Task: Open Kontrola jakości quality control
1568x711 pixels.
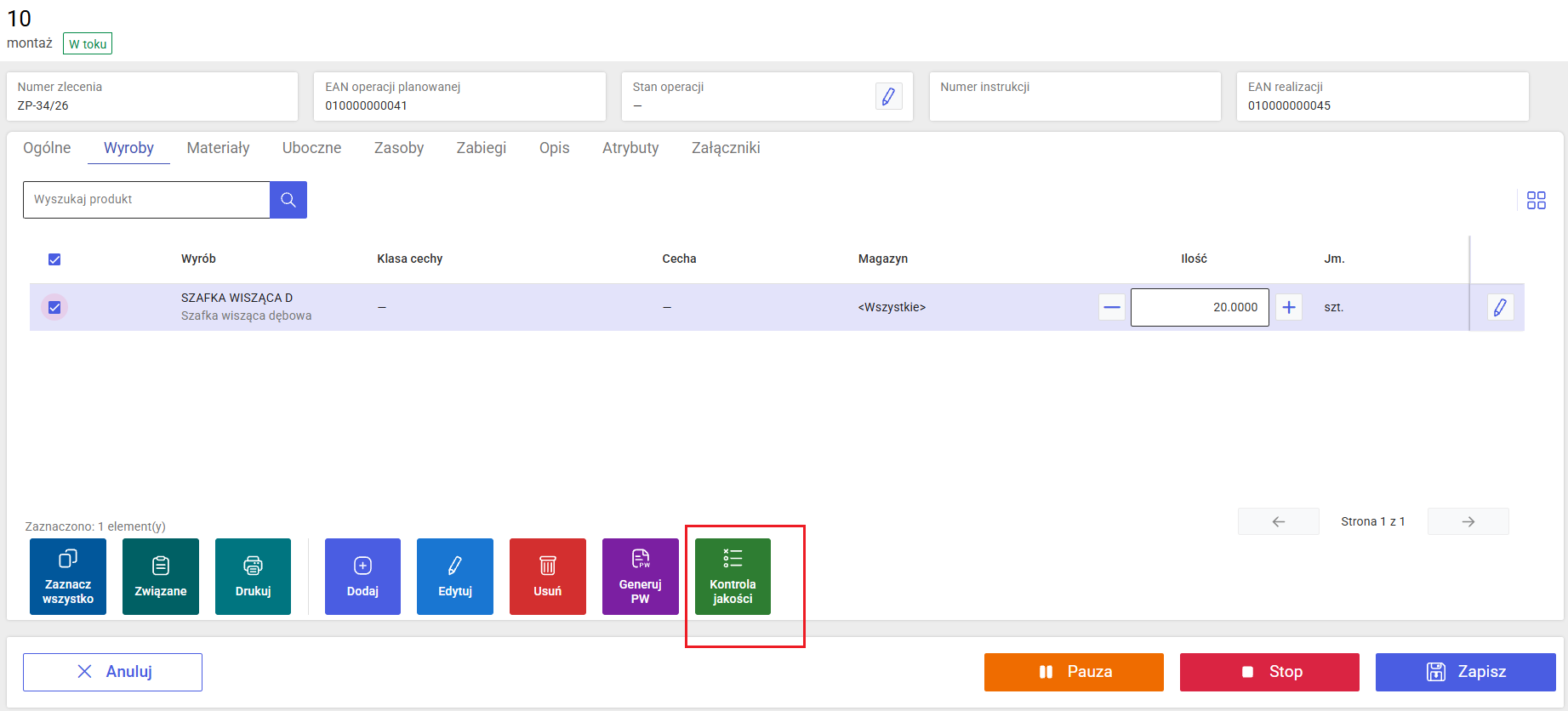Action: click(x=733, y=577)
